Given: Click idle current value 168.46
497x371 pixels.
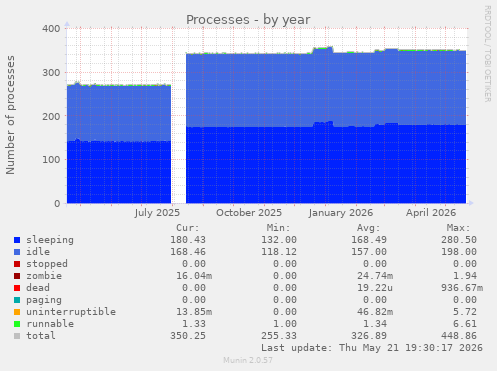Looking at the screenshot, I should [188, 252].
